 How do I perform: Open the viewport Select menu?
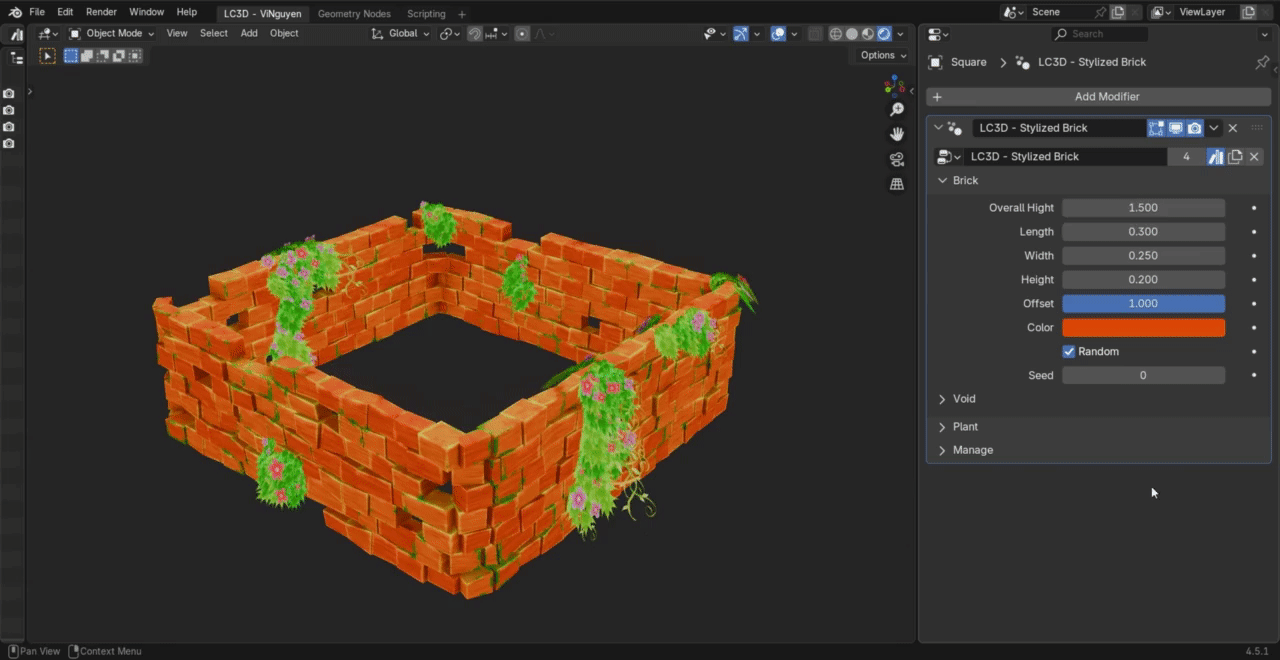coord(214,34)
